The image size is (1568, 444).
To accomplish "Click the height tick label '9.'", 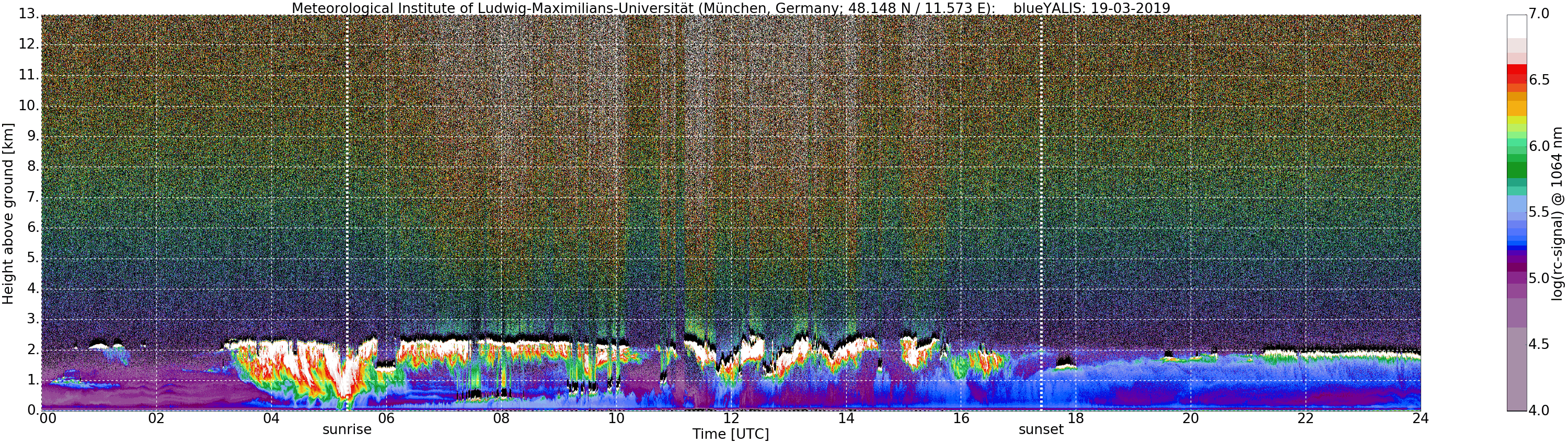I will 33,136.
